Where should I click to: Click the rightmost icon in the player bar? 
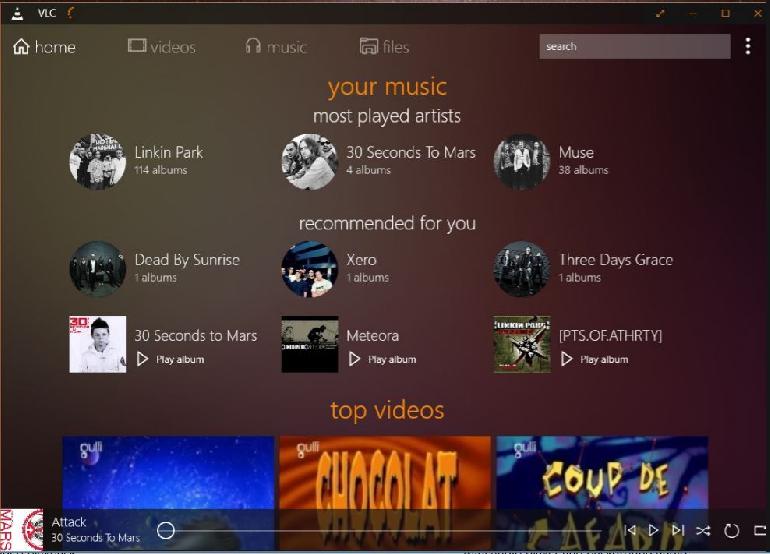760,530
